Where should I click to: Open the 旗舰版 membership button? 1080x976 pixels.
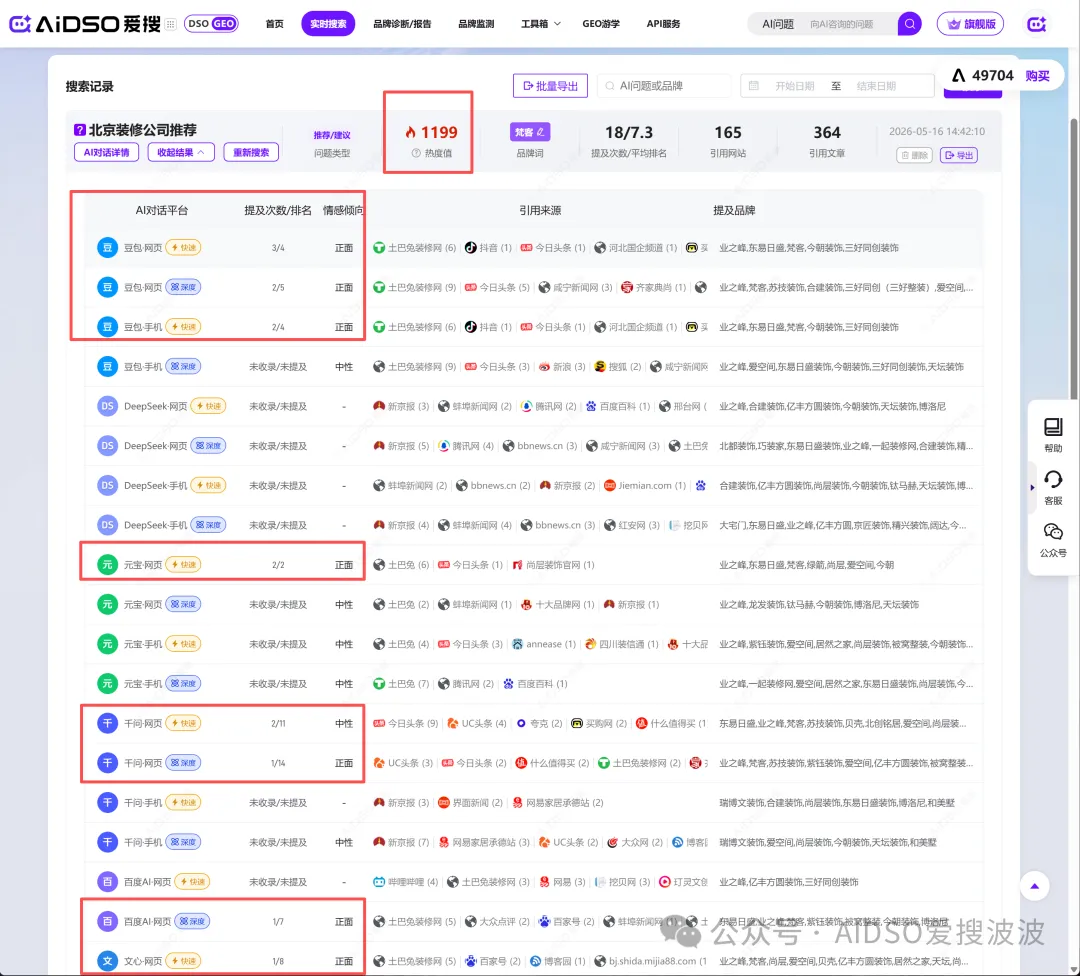pyautogui.click(x=970, y=24)
